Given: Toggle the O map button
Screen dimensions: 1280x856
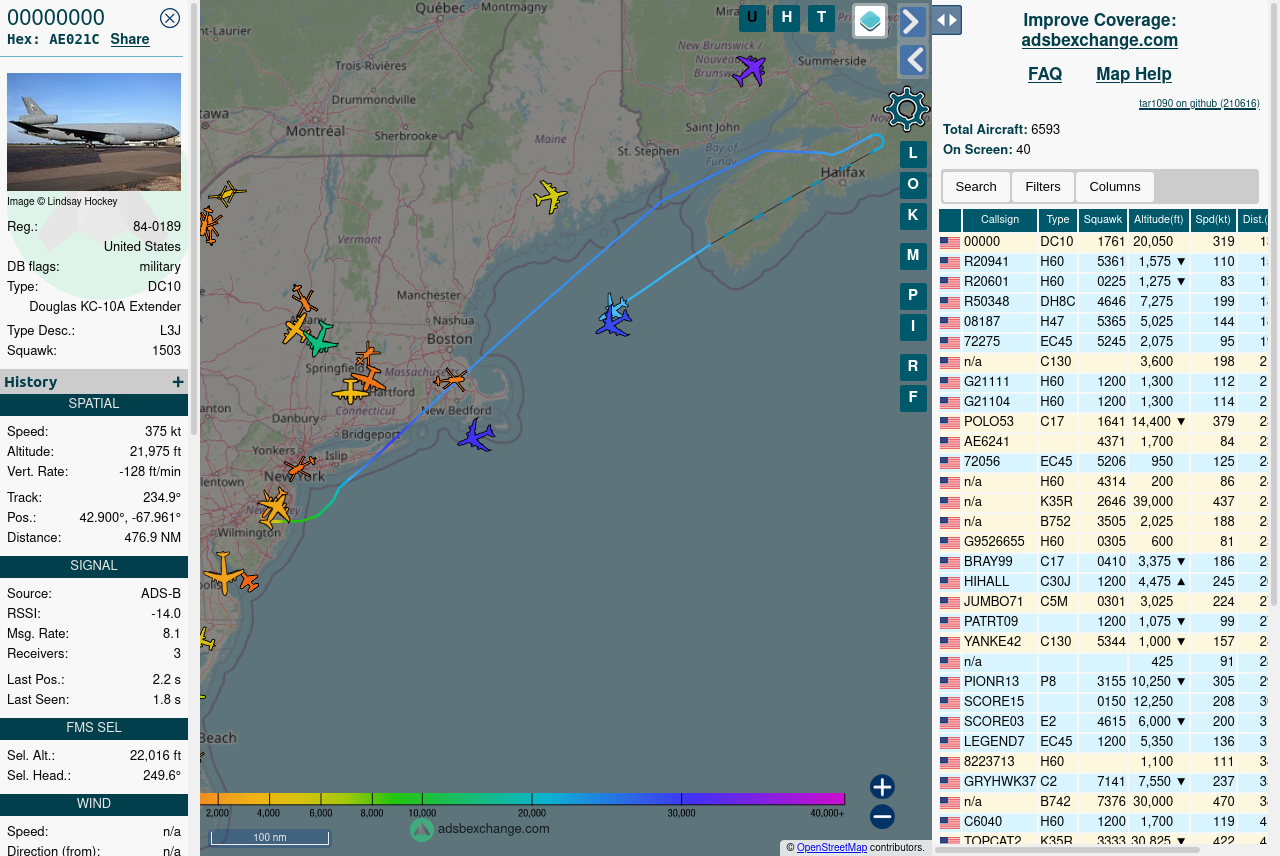Looking at the screenshot, I should [913, 185].
